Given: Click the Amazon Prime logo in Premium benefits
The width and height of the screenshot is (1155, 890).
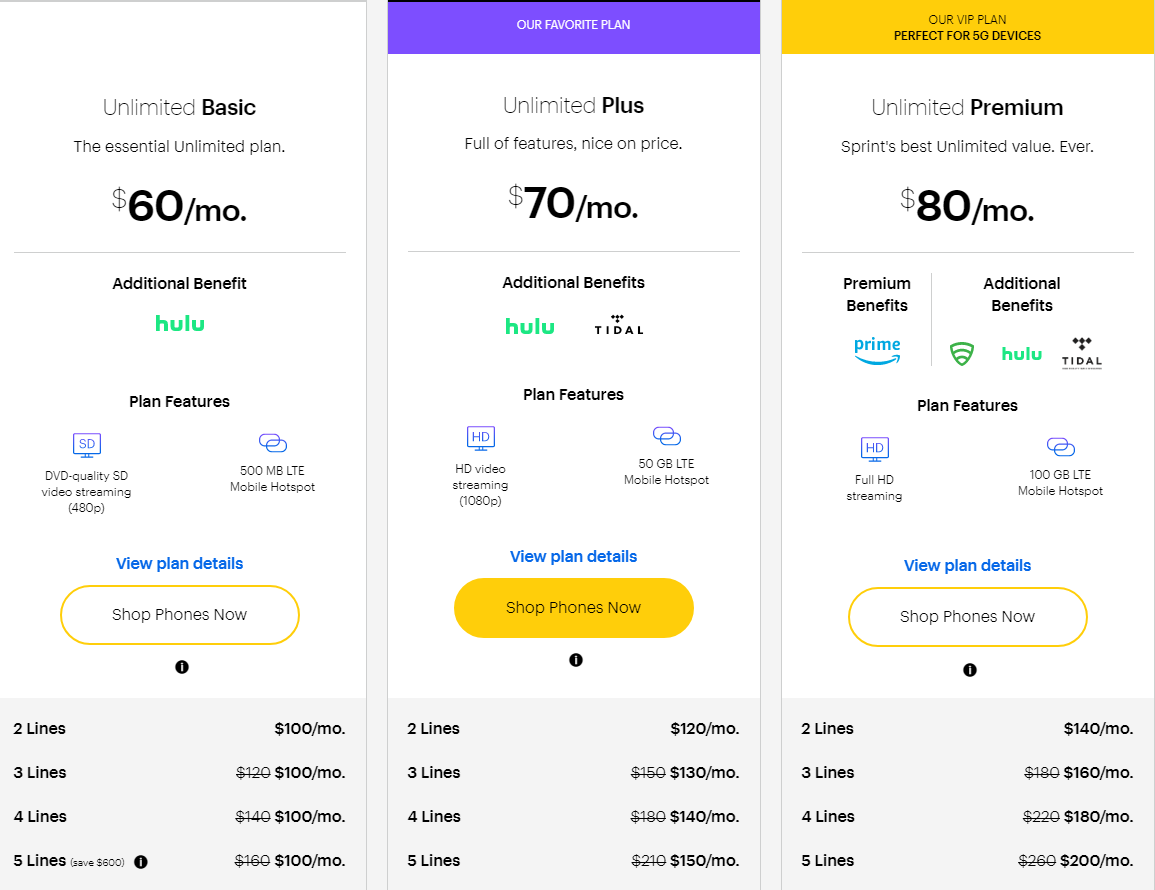Looking at the screenshot, I should click(x=877, y=351).
